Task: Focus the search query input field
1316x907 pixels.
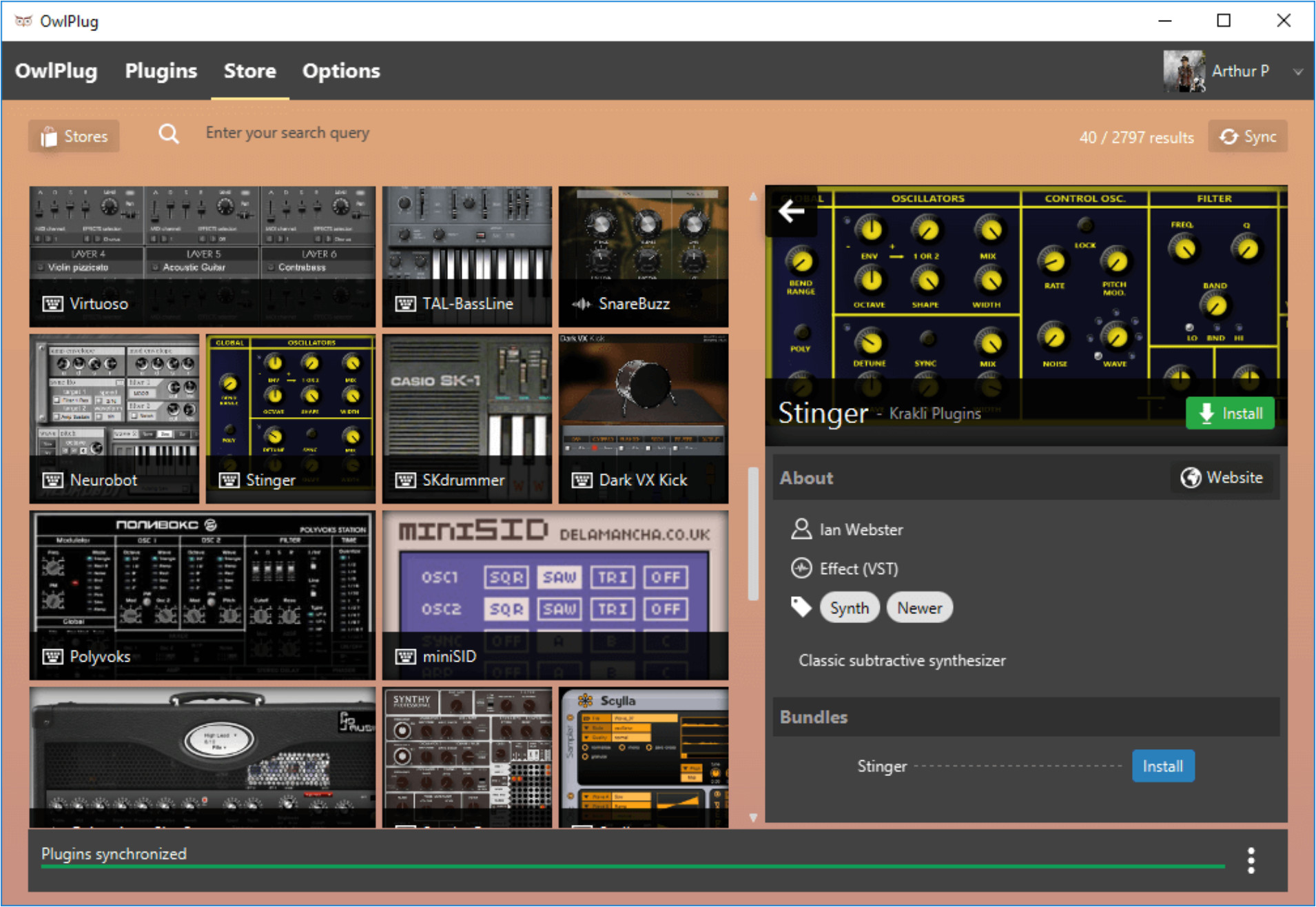Action: coord(287,133)
